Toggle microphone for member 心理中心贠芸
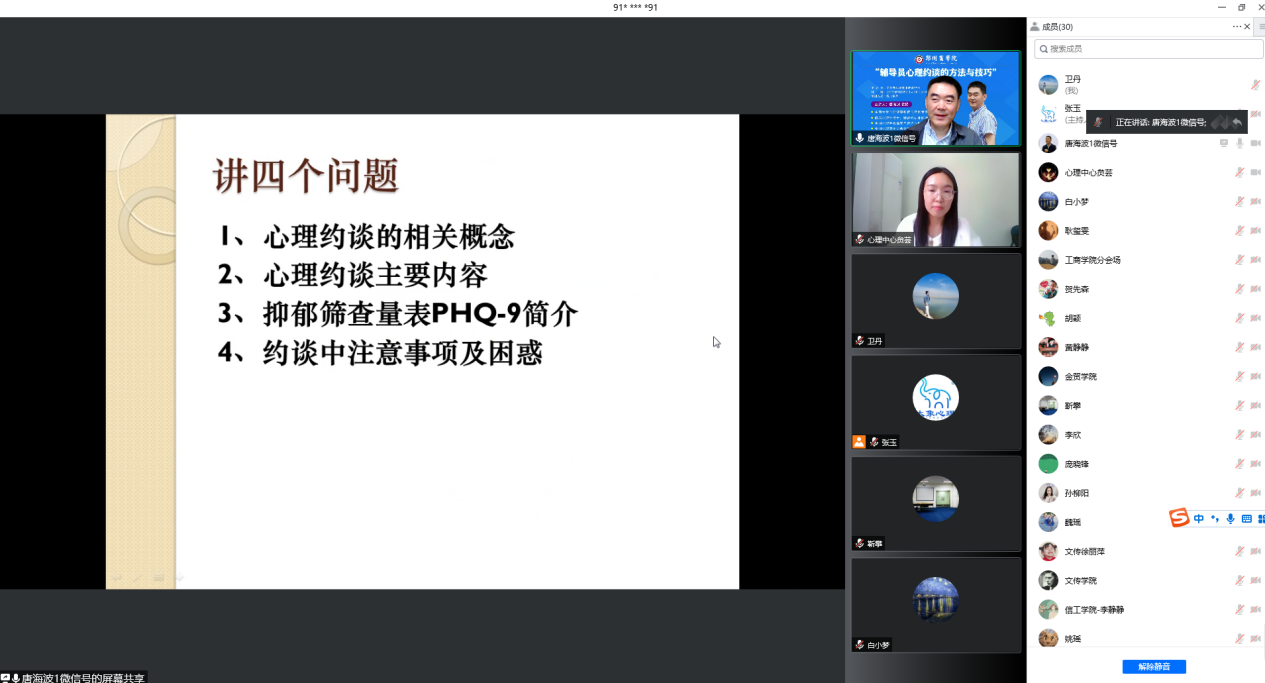The image size is (1265, 683). (1240, 172)
